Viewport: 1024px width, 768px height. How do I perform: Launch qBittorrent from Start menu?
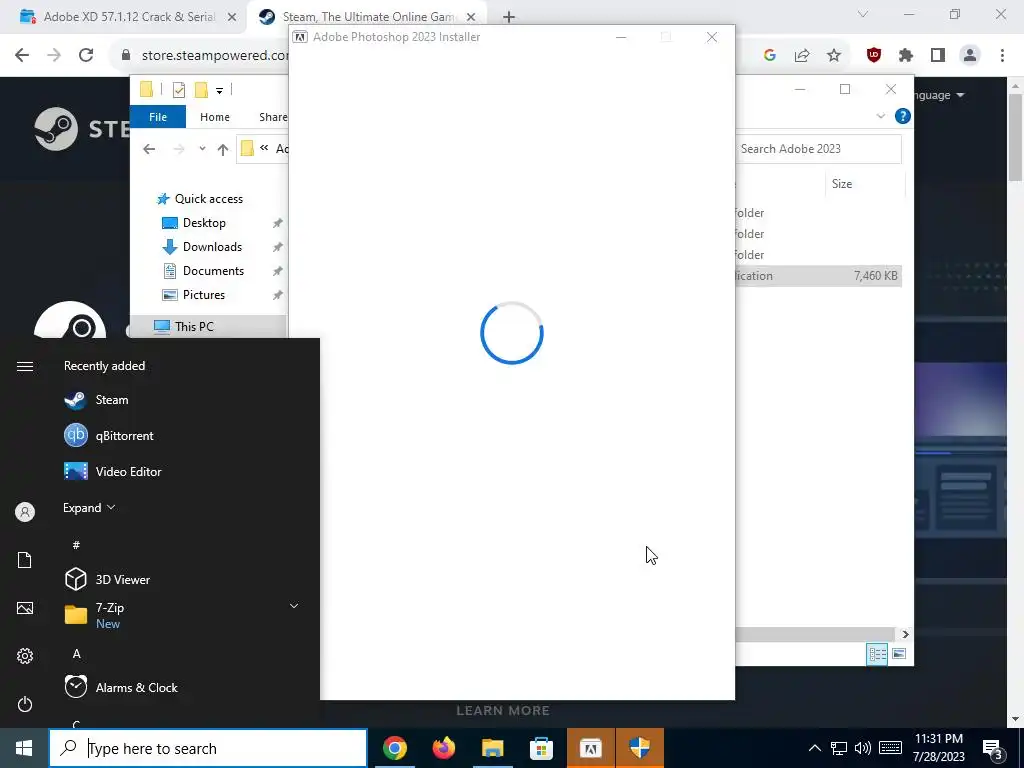click(x=109, y=436)
